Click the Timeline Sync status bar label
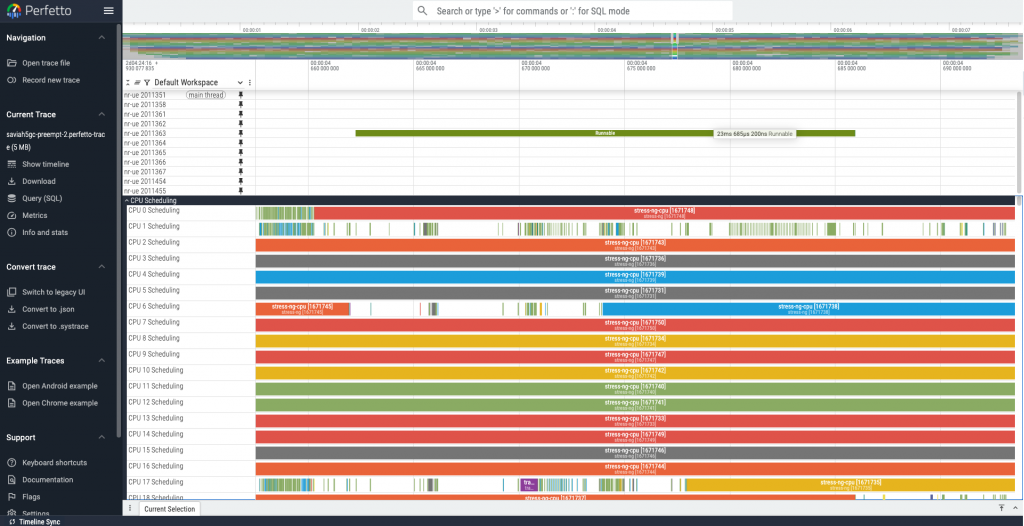1024x526 pixels. click(x=39, y=522)
